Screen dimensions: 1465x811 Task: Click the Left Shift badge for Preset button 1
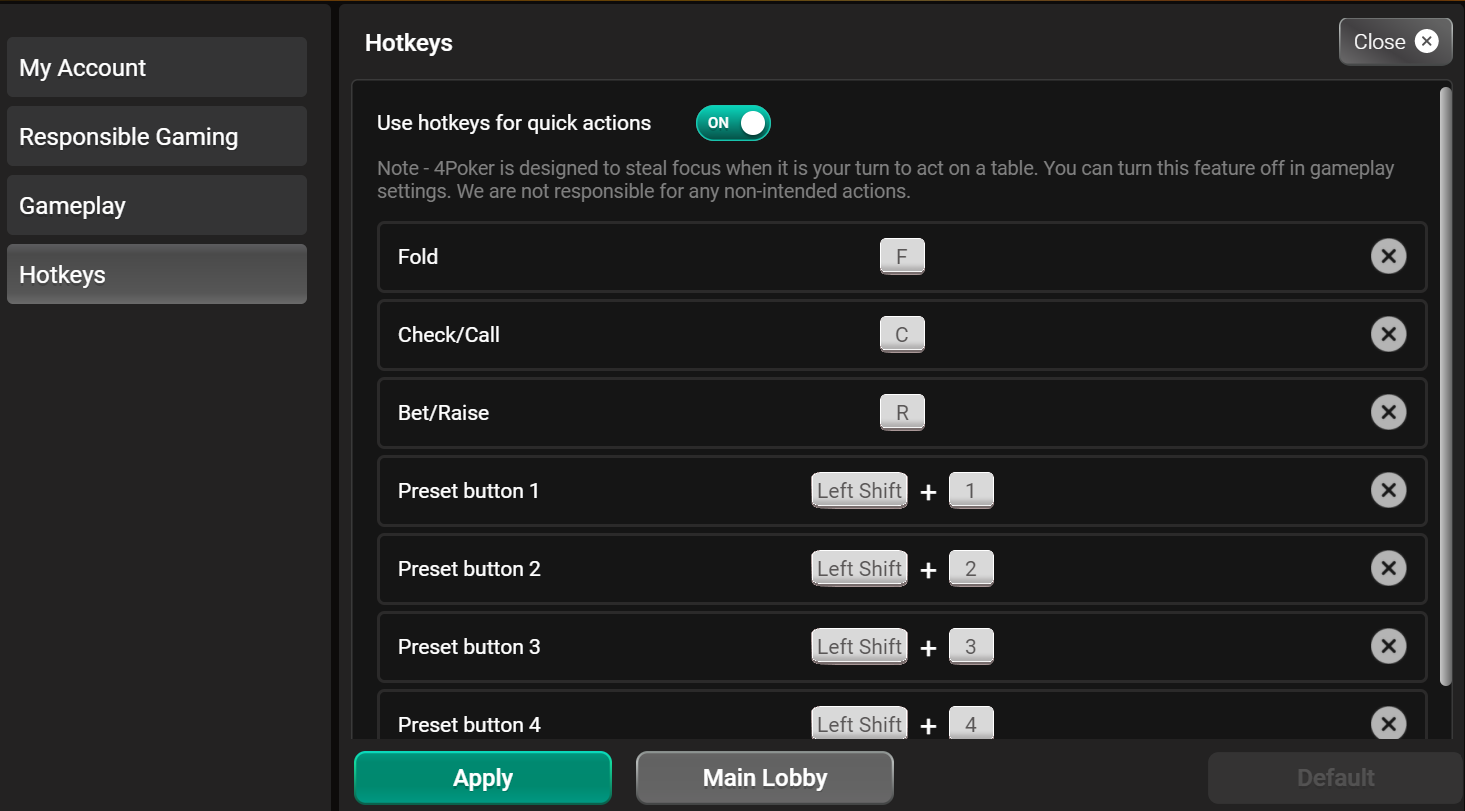tap(859, 490)
